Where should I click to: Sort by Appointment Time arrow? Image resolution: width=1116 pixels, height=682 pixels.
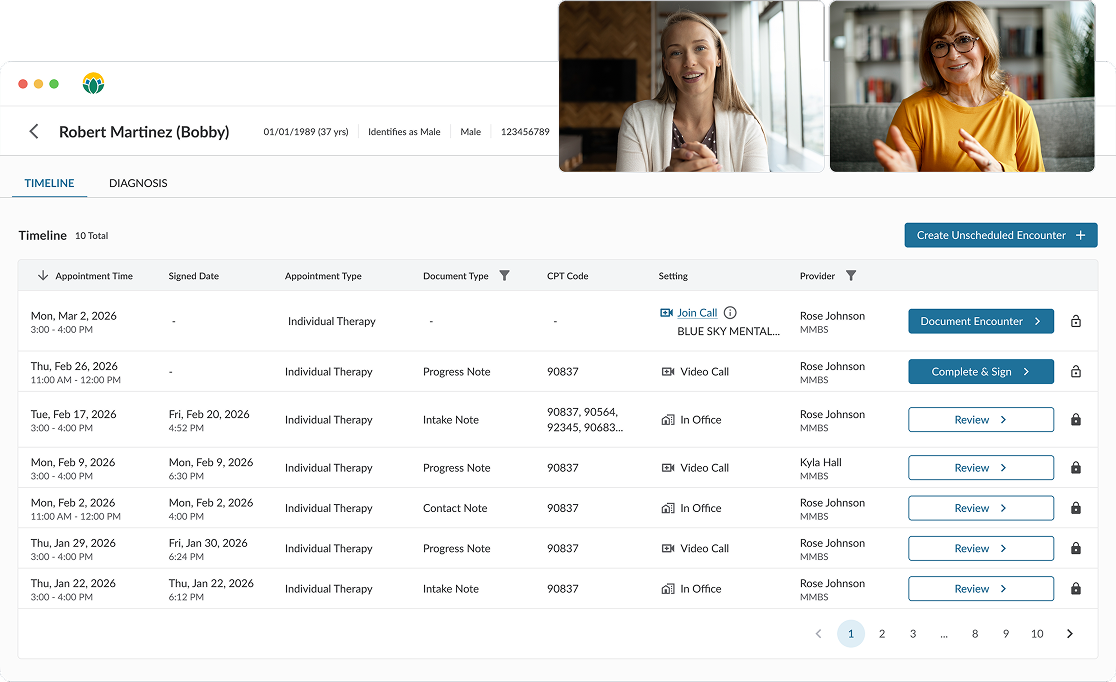(43, 276)
